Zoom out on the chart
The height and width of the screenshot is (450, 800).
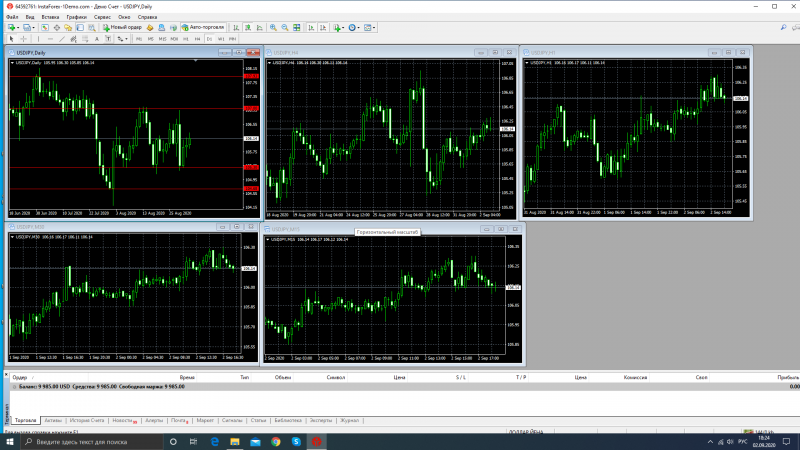(285, 28)
